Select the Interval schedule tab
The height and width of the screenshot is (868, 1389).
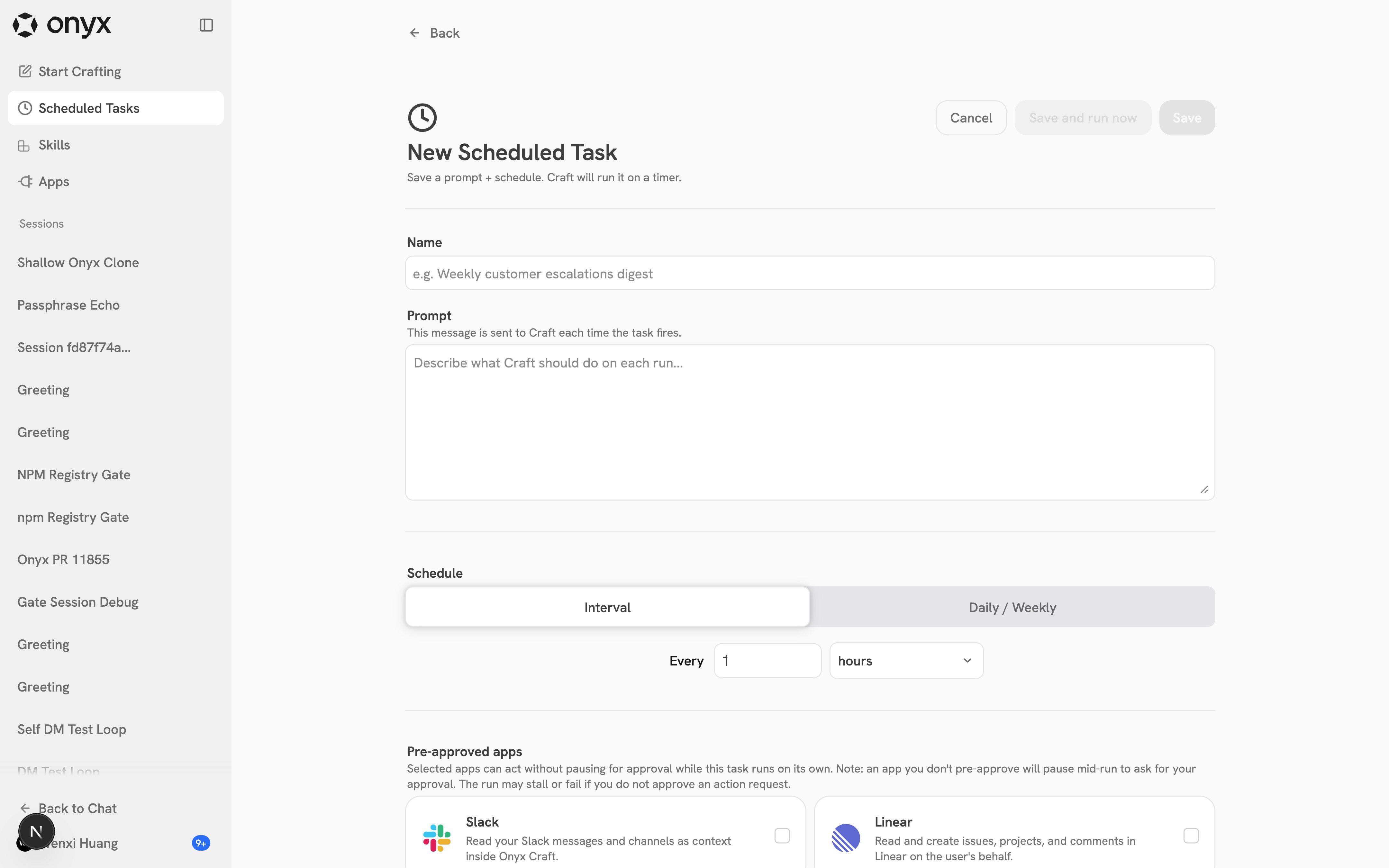tap(607, 607)
